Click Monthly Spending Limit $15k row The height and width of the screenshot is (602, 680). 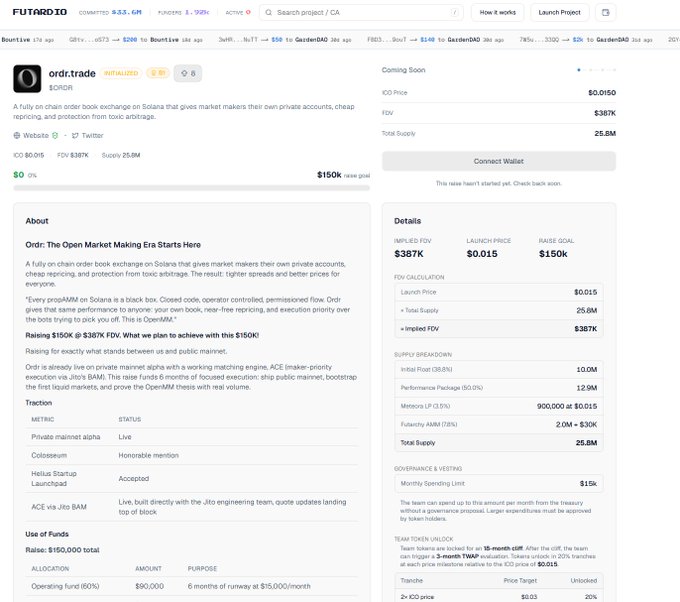coord(499,483)
